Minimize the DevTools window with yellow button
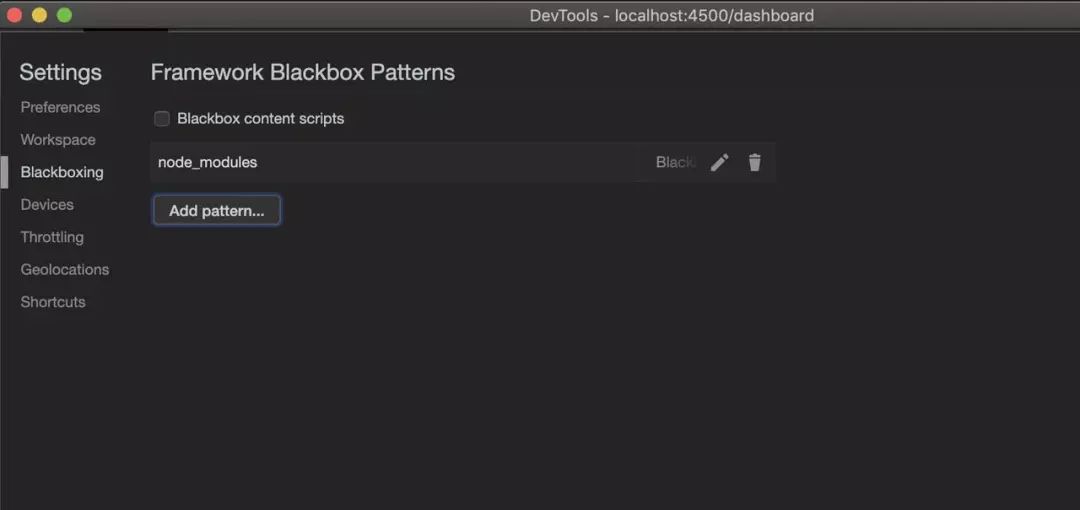The height and width of the screenshot is (510, 1080). click(39, 15)
